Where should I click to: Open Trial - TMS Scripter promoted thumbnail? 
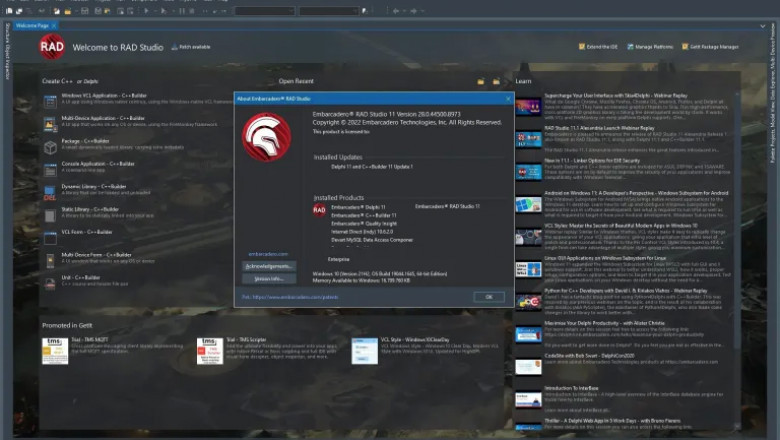coord(209,351)
